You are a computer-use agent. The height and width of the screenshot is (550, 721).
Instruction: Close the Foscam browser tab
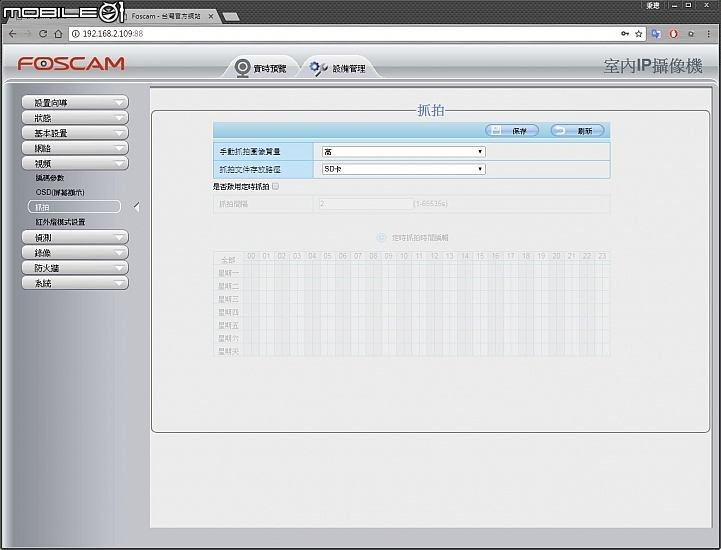pos(211,16)
